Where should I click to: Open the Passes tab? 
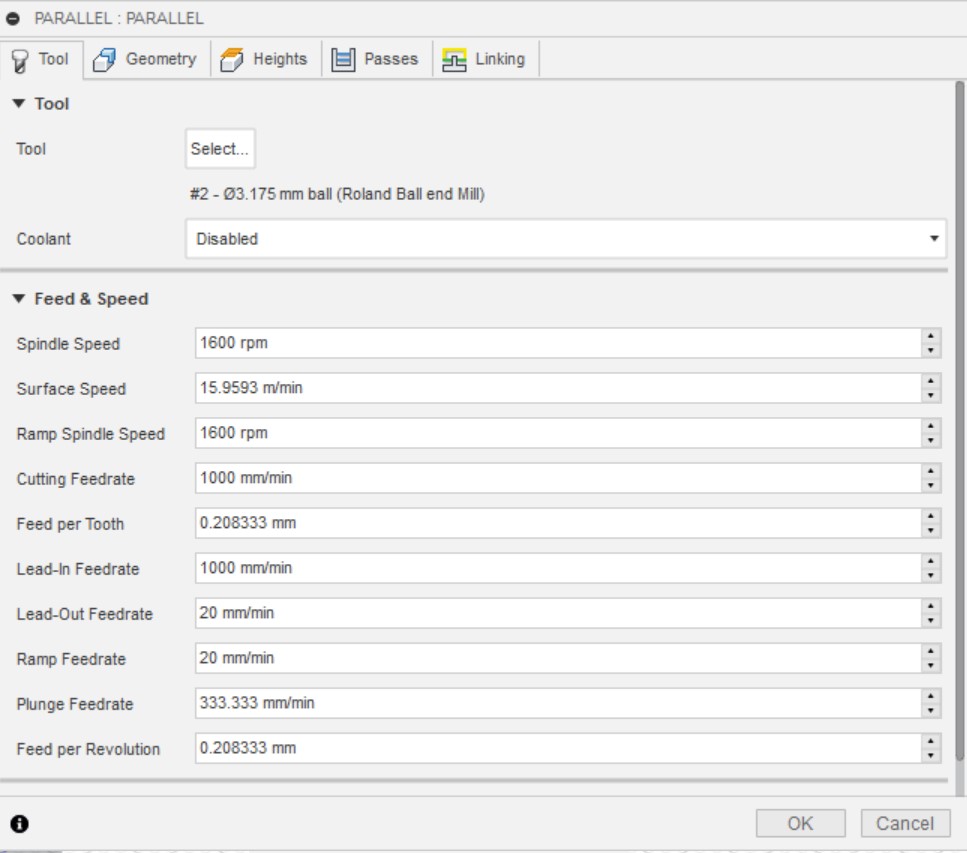[376, 59]
